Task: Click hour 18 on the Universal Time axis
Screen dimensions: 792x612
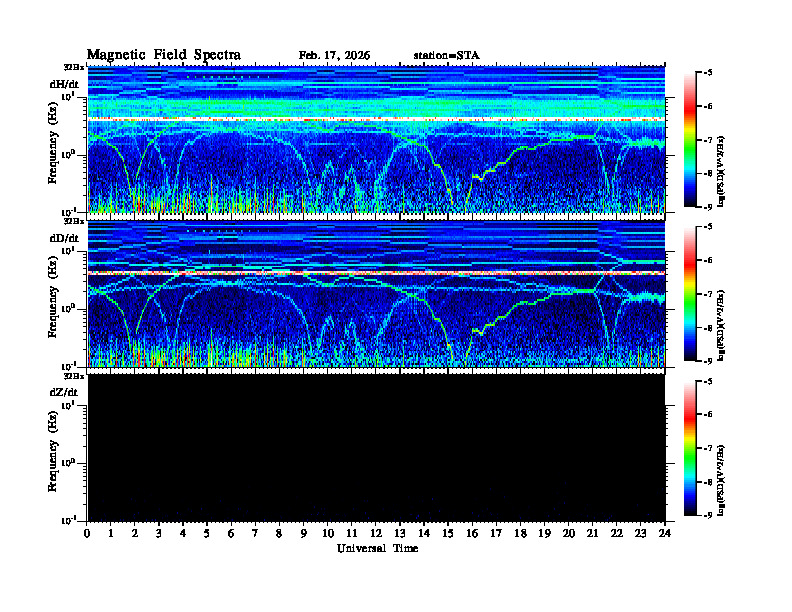Action: (x=520, y=533)
